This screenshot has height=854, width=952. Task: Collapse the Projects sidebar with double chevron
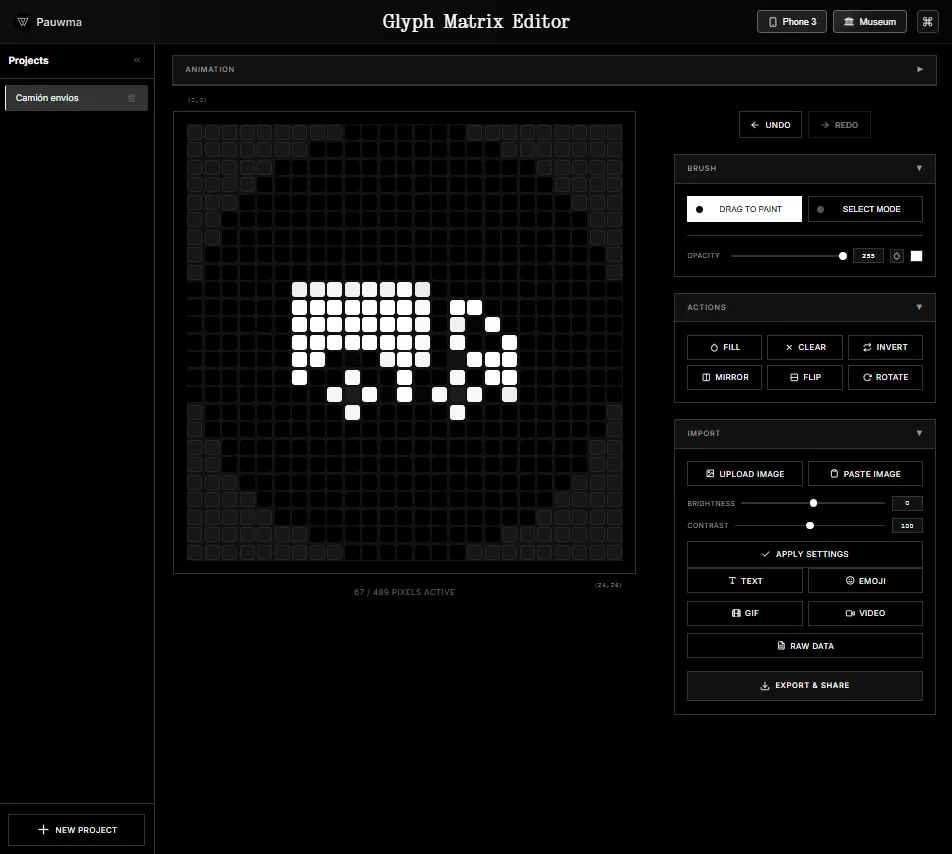[x=137, y=61]
